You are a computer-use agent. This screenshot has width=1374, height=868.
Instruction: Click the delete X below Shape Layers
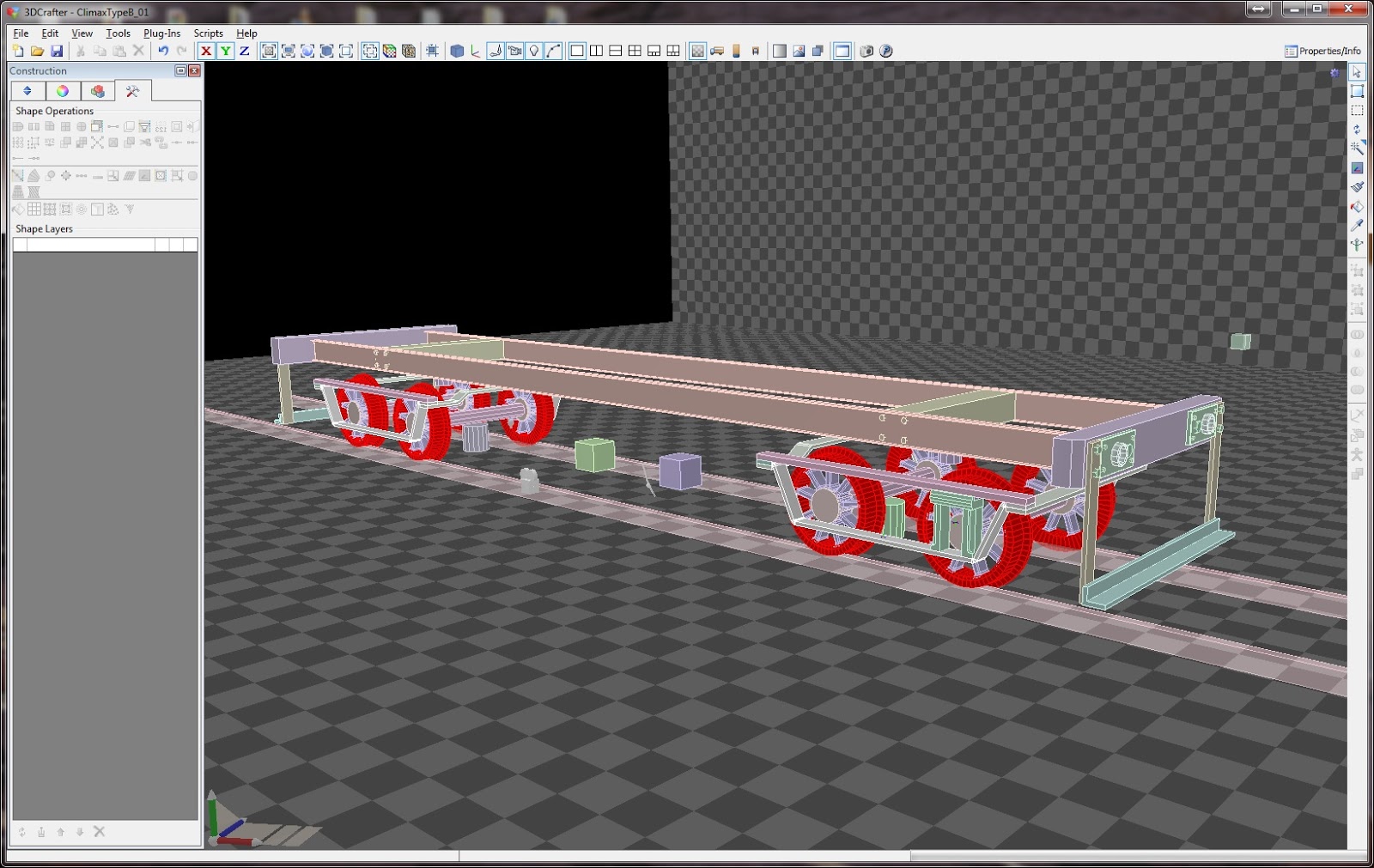point(99,831)
